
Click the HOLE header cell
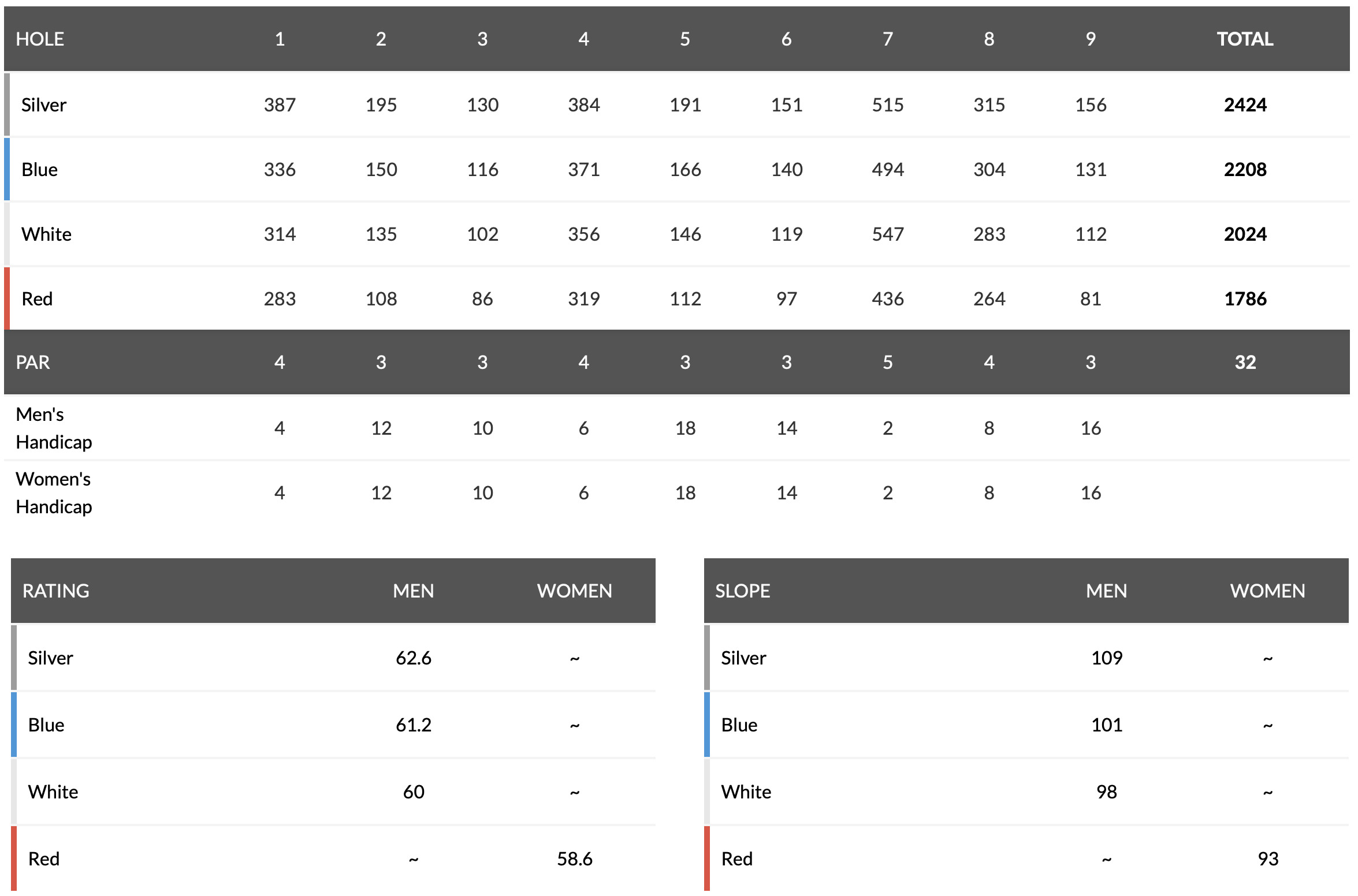click(40, 39)
